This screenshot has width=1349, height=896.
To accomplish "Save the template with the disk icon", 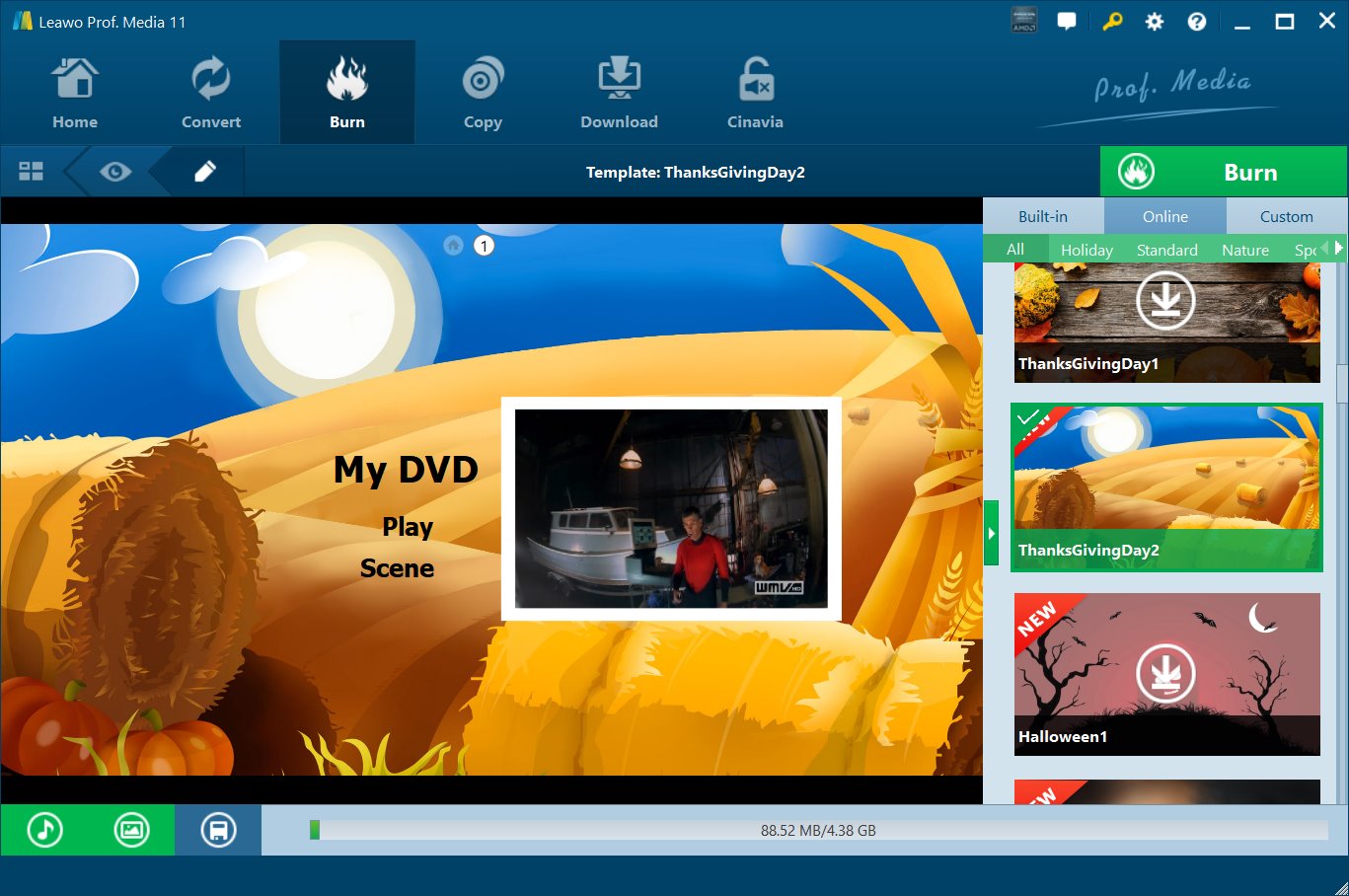I will pos(218,830).
